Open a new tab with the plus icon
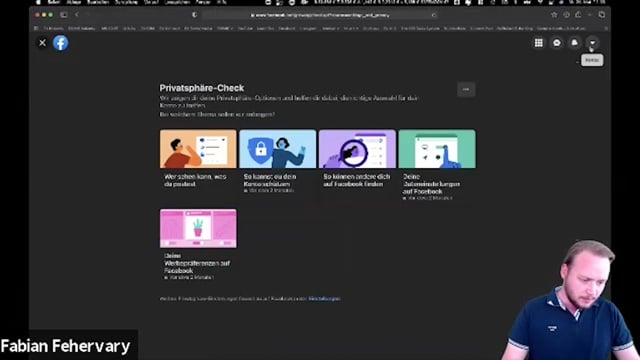 (590, 15)
